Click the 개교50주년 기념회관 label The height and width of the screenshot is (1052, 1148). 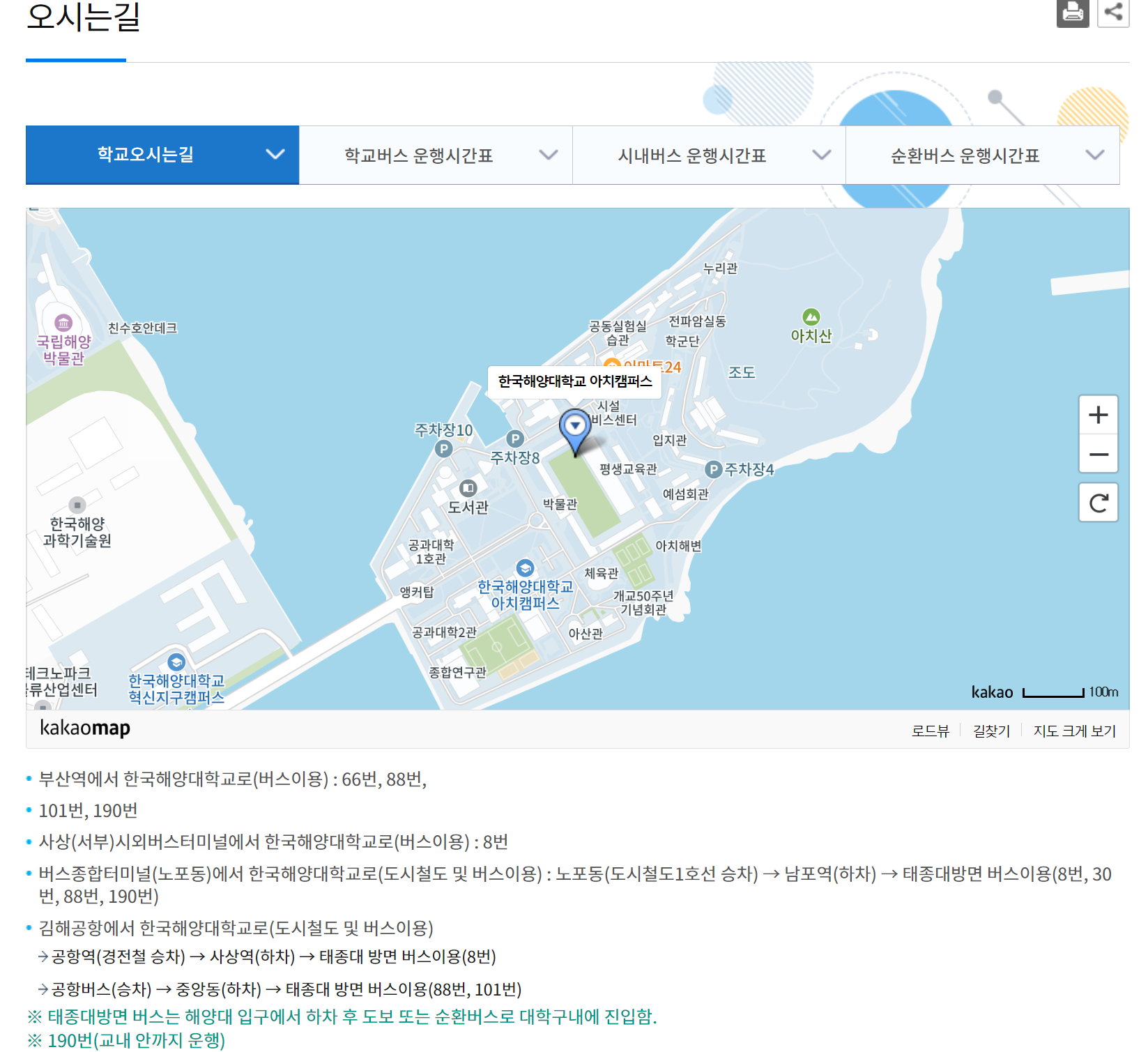pos(643,602)
